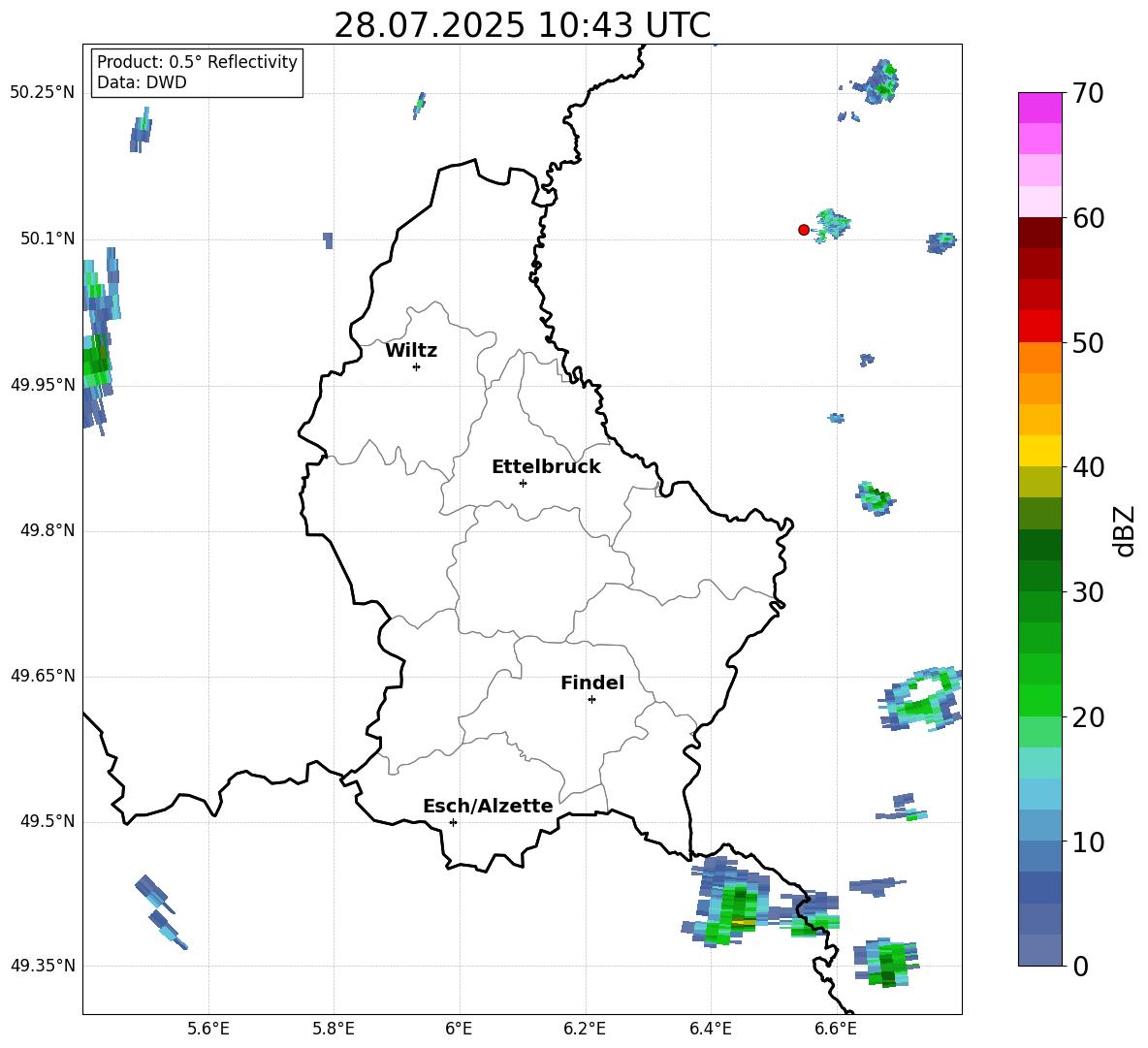Click the 60 tick on the colorbar
Viewport: 1148px width, 1048px height.
point(1088,218)
